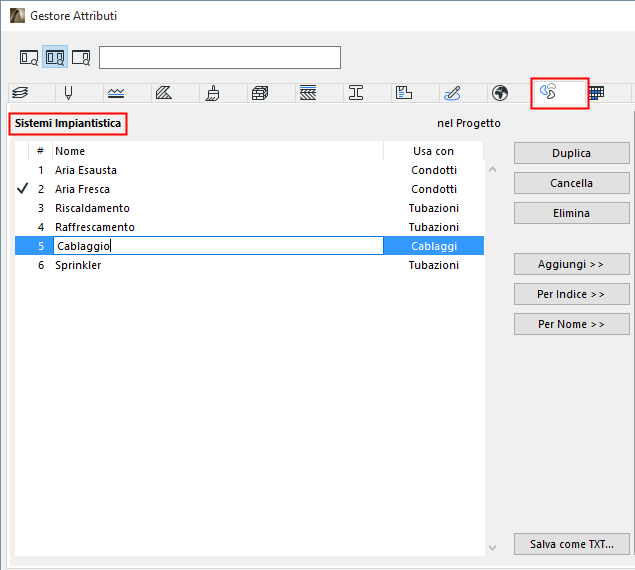
Task: Open the Cities globe tab
Action: point(500,93)
